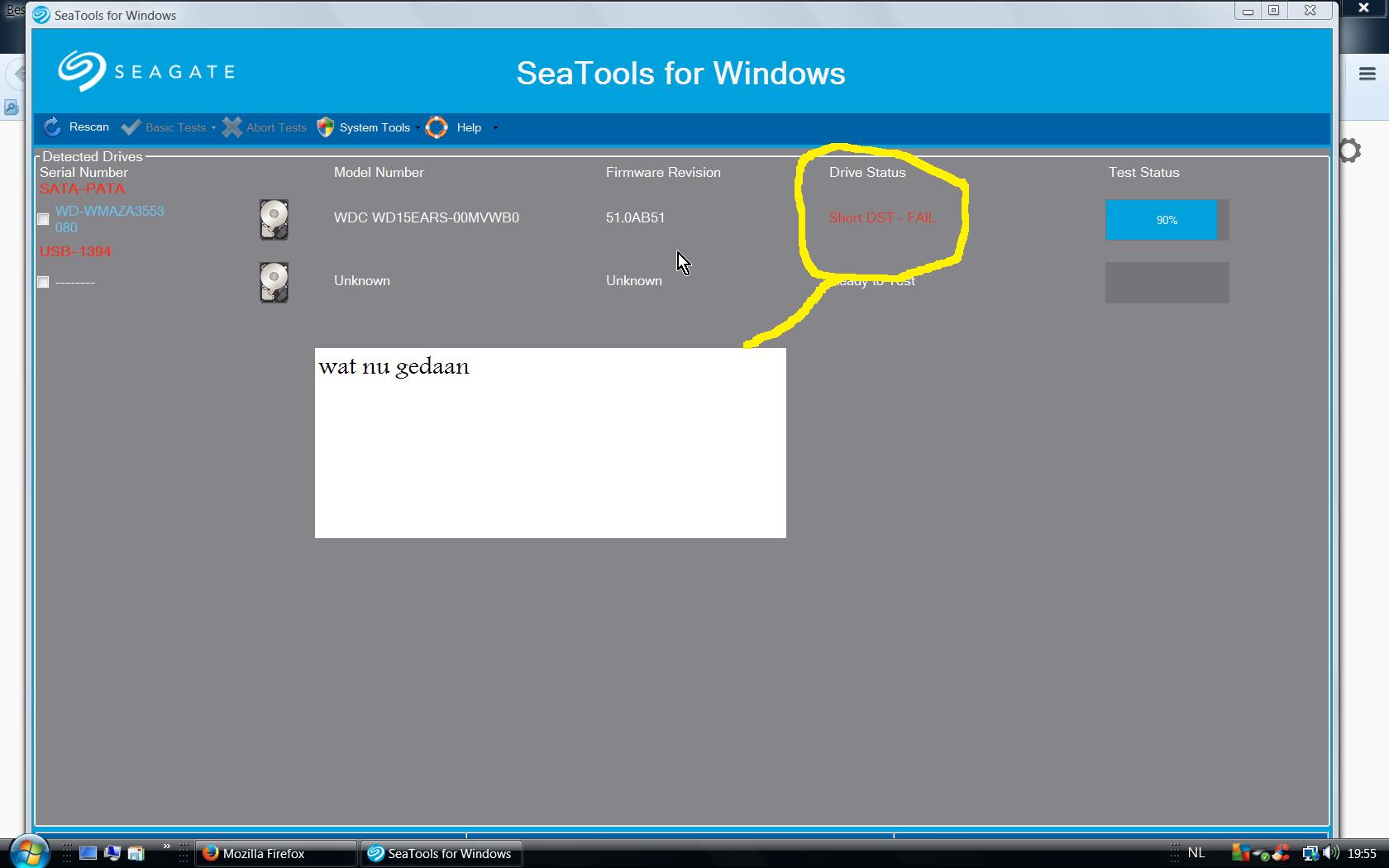Open the System Tools menu
This screenshot has width=1389, height=868.
(x=375, y=127)
